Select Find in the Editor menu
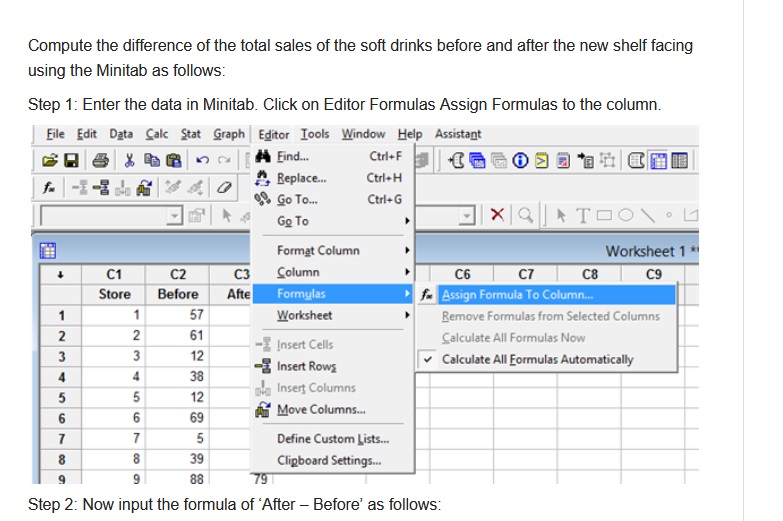The width and height of the screenshot is (783, 521). pyautogui.click(x=293, y=157)
